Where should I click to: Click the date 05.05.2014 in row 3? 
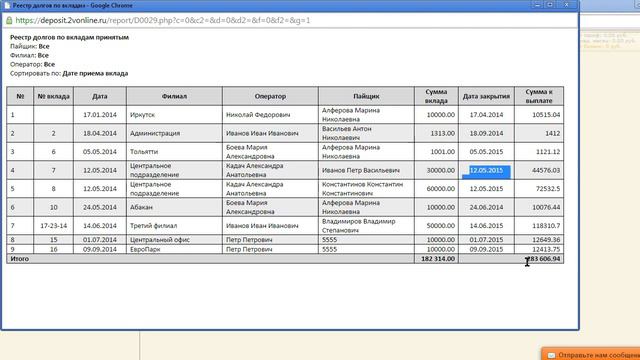(x=100, y=152)
